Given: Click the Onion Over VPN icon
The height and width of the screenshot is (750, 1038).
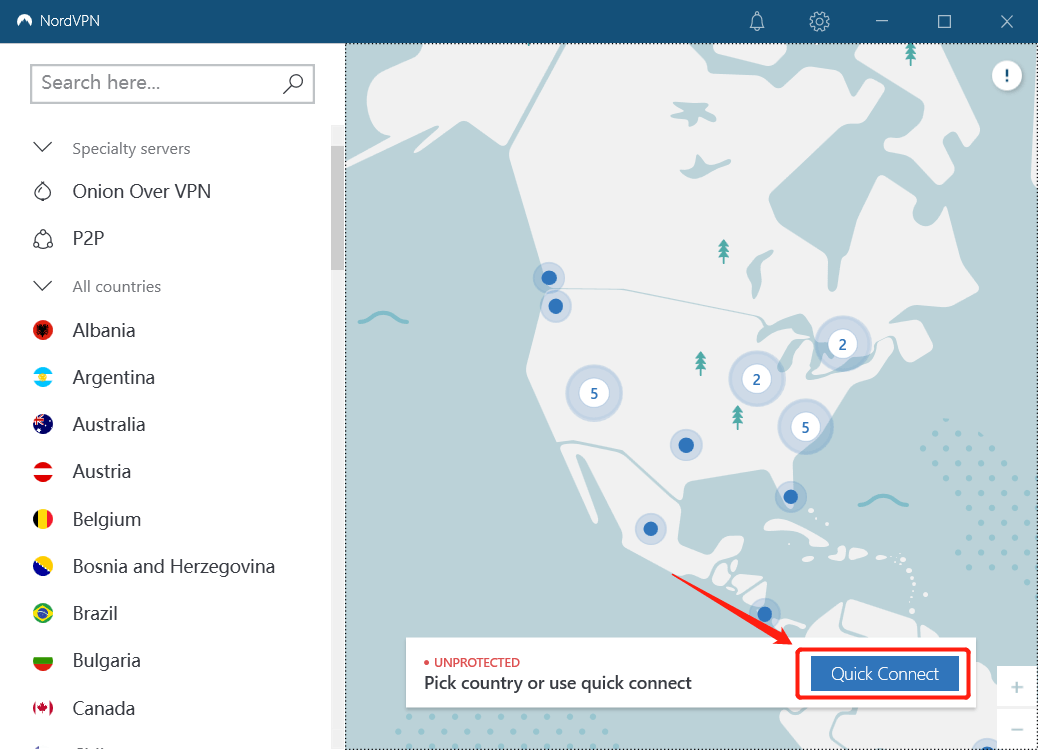Looking at the screenshot, I should 43,192.
